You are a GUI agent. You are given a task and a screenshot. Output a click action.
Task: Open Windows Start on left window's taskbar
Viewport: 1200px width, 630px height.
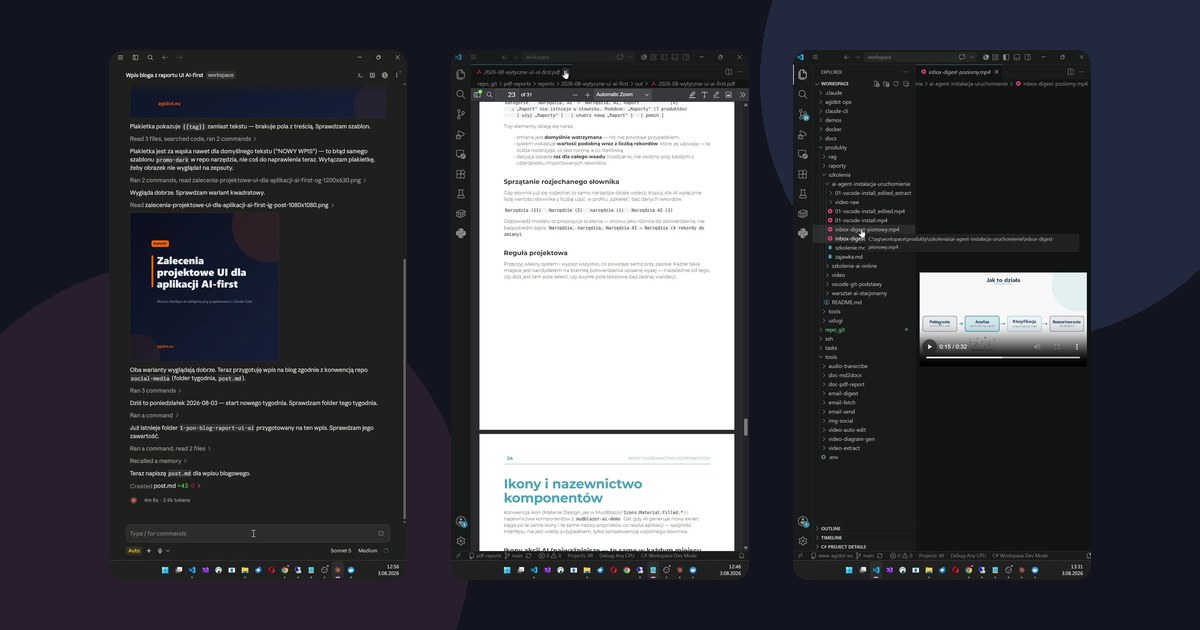coord(165,570)
